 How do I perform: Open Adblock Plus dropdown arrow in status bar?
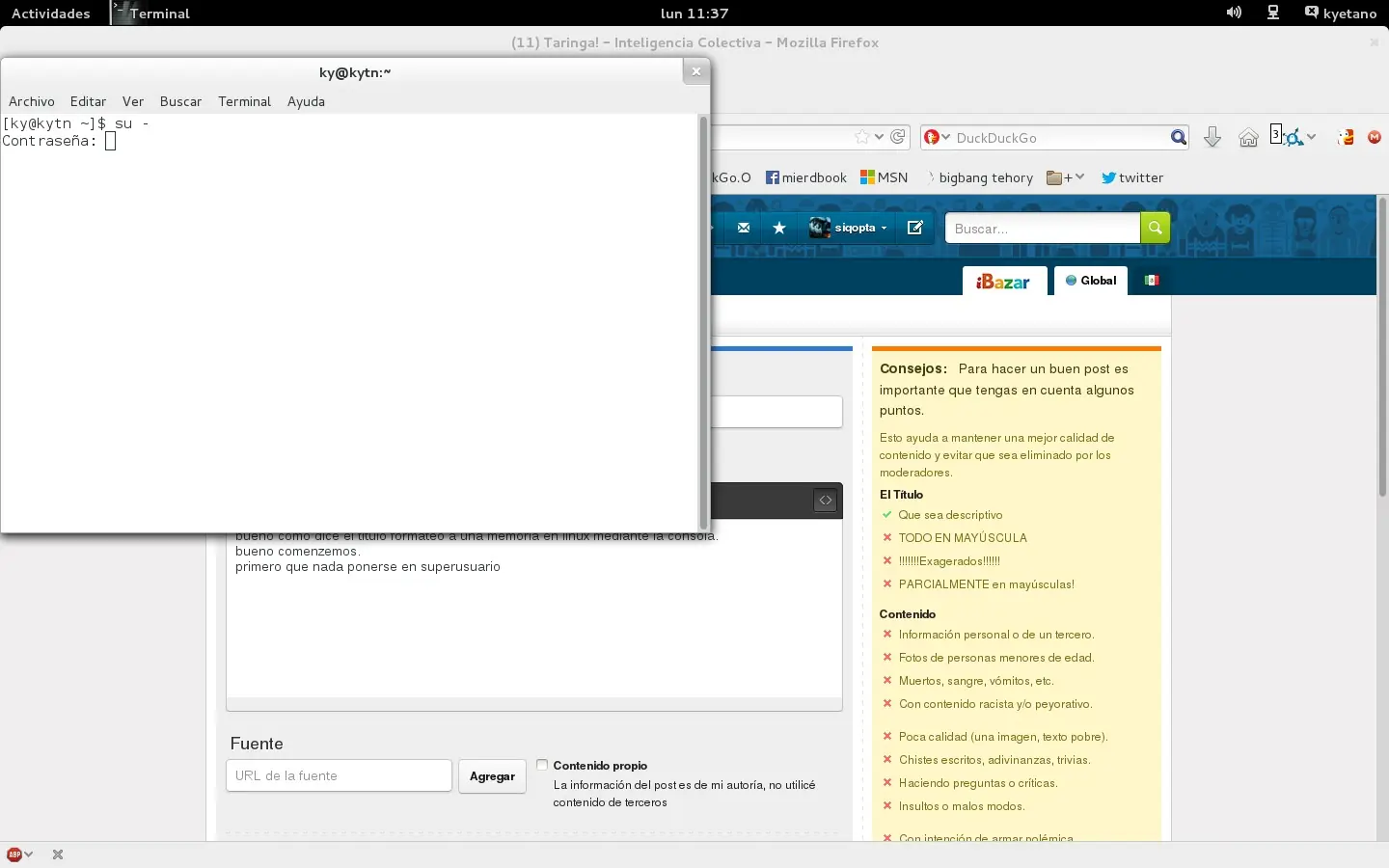pyautogui.click(x=29, y=854)
